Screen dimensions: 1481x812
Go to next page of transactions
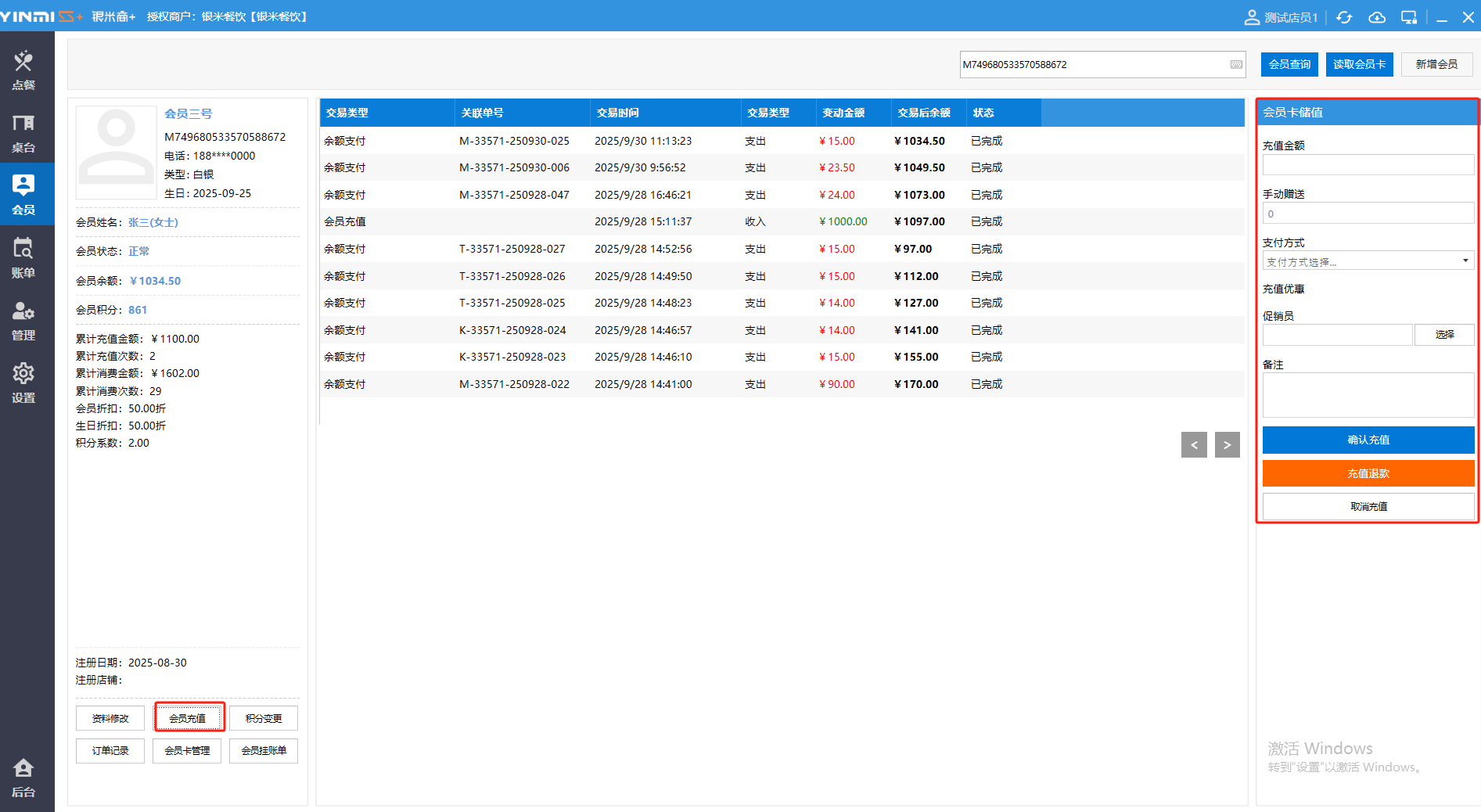click(x=1227, y=445)
